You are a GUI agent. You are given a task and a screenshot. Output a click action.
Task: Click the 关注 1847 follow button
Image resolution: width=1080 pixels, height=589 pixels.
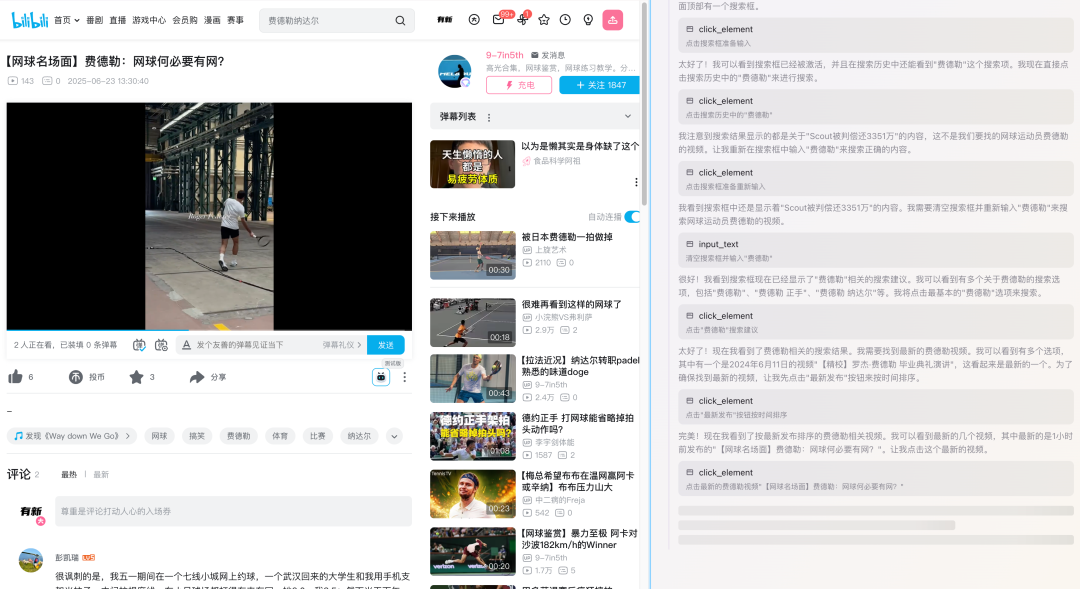pos(600,85)
